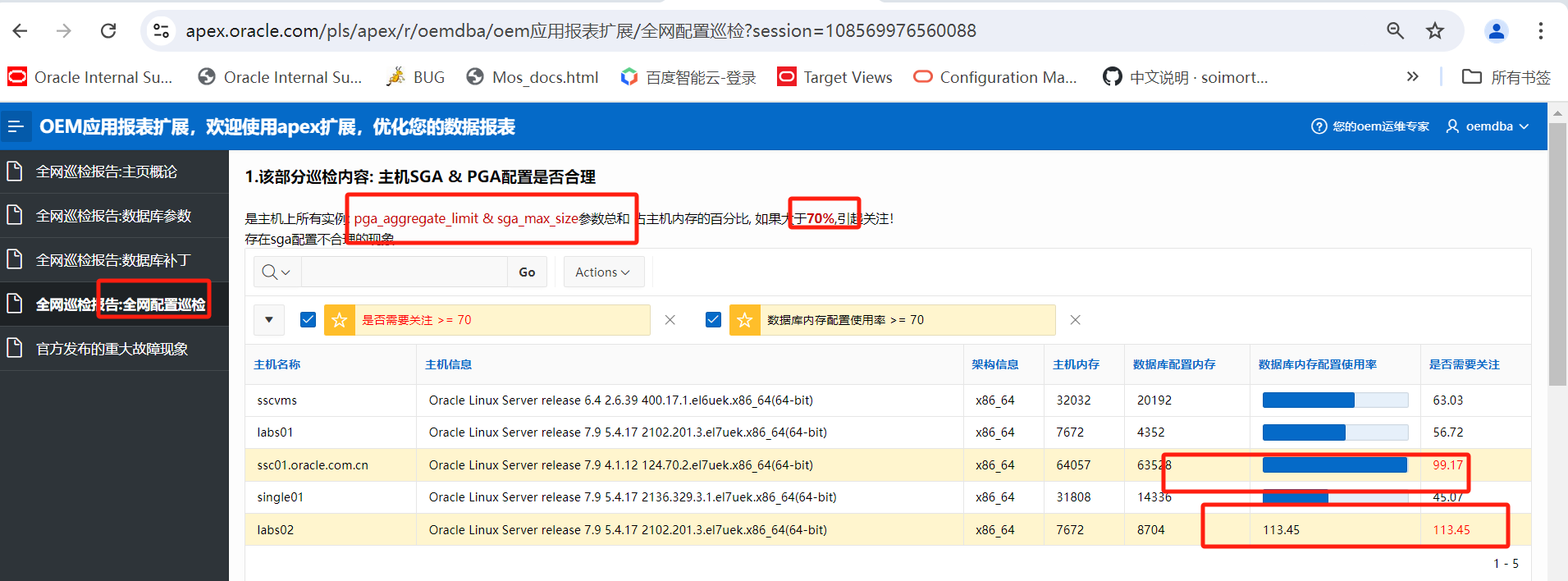Open the Actions menu
Image resolution: width=1568 pixels, height=581 pixels.
pyautogui.click(x=603, y=272)
